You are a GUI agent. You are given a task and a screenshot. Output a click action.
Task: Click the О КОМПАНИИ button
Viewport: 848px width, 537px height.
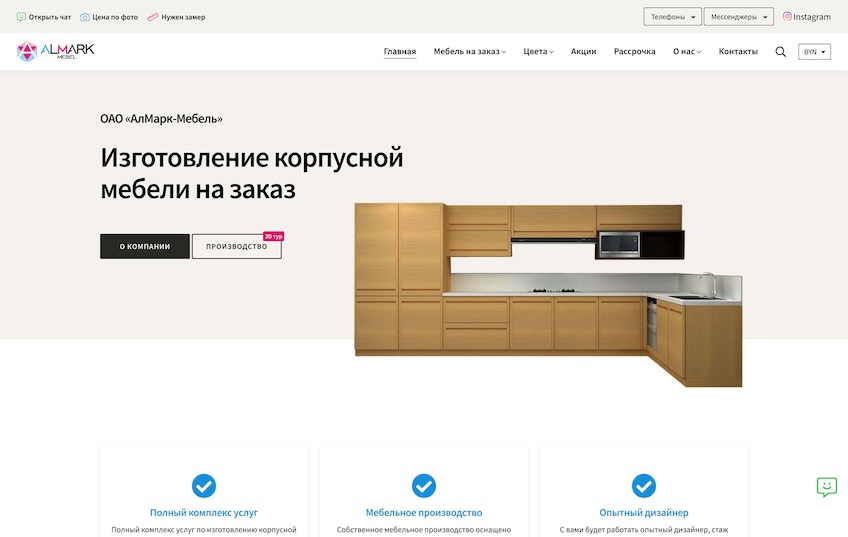145,246
